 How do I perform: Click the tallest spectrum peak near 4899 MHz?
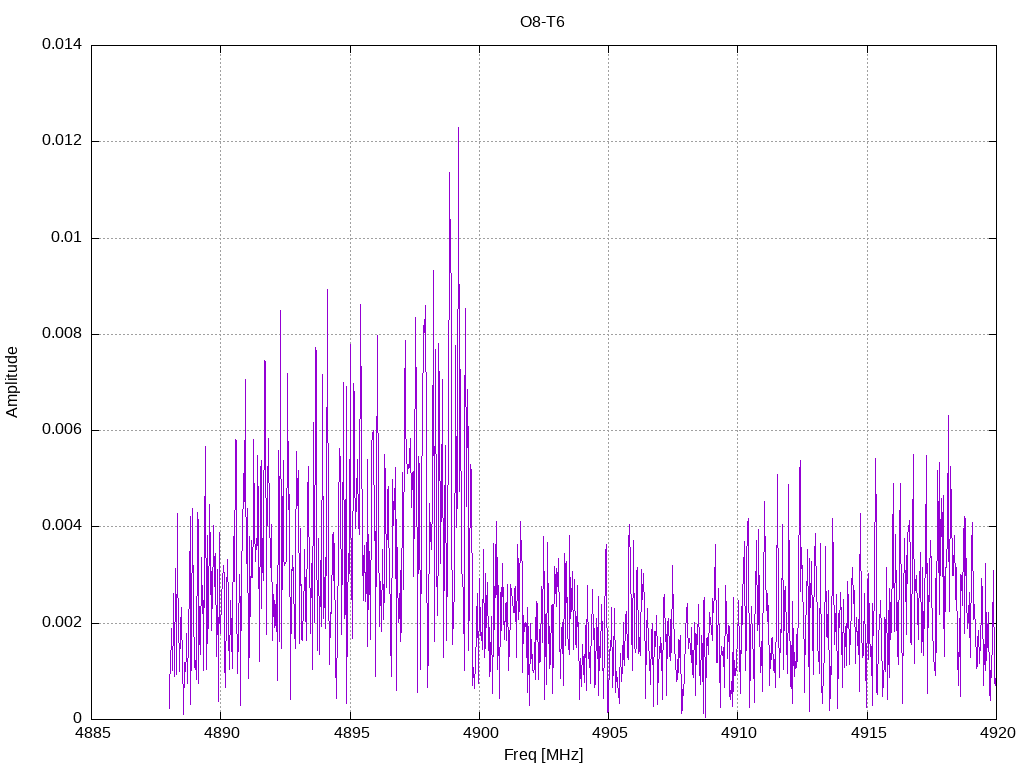(x=458, y=129)
